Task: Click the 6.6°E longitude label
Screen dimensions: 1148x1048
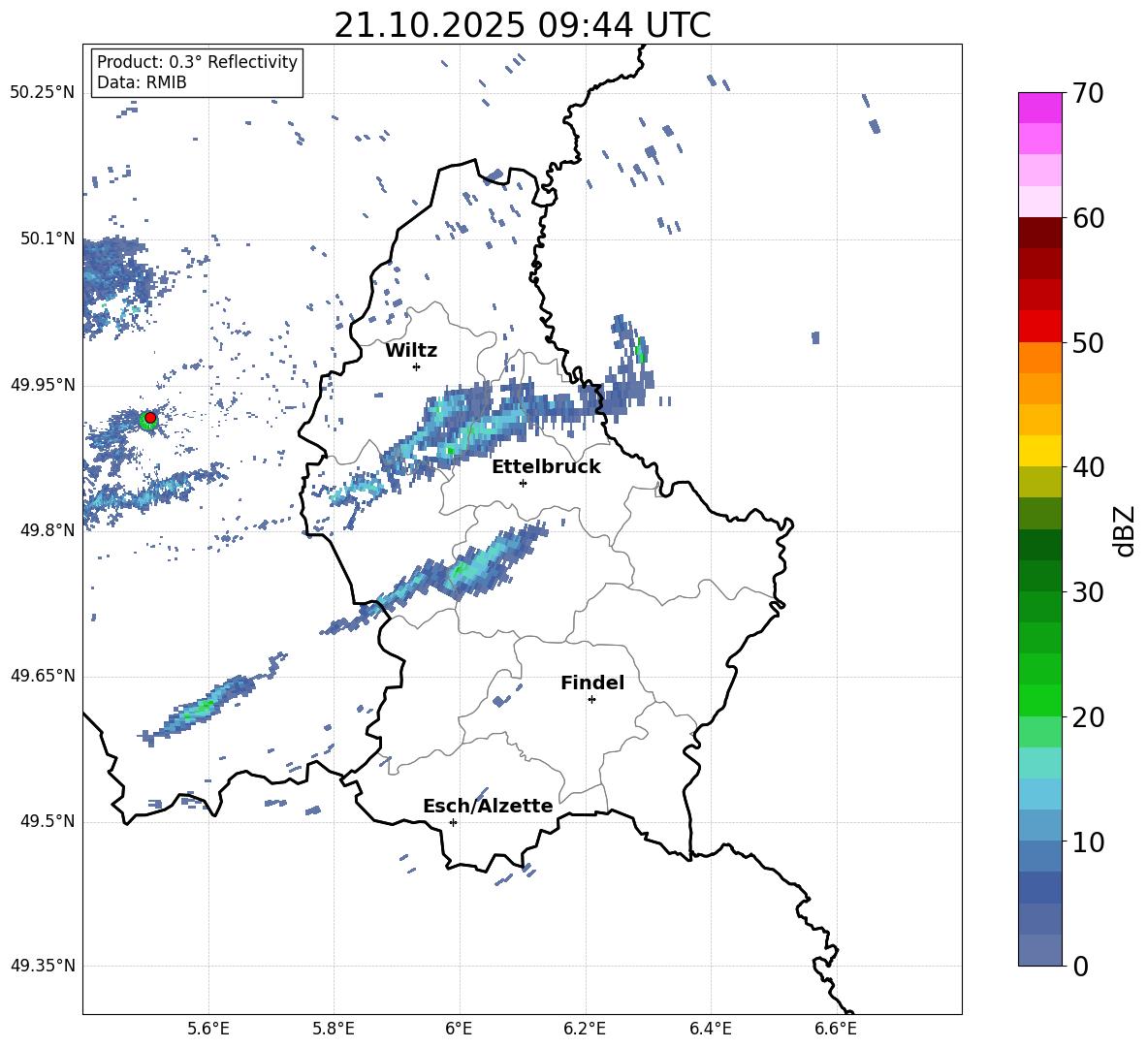Action: [836, 1030]
